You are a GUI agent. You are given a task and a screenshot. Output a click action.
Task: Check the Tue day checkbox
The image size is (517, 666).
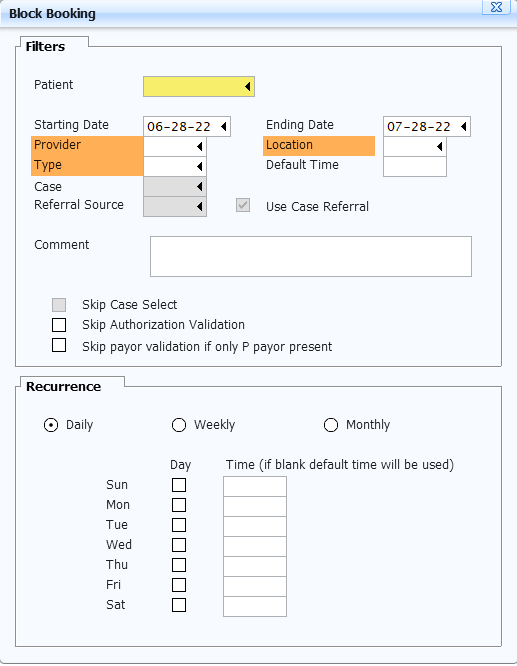tap(179, 525)
